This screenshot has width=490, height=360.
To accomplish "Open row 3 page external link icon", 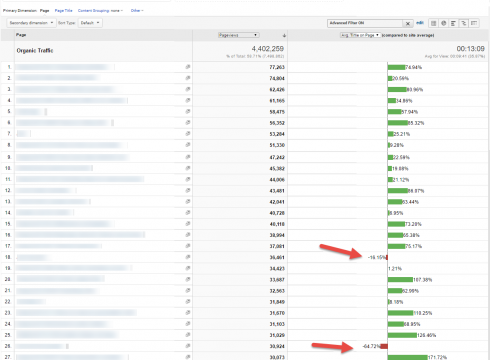I will pos(188,89).
